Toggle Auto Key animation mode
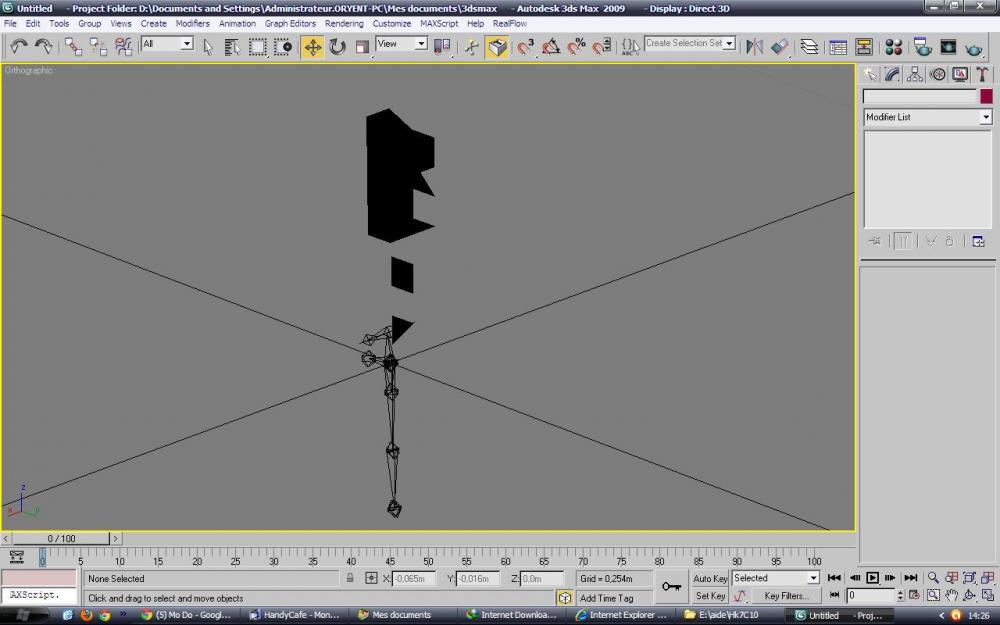 coord(710,578)
